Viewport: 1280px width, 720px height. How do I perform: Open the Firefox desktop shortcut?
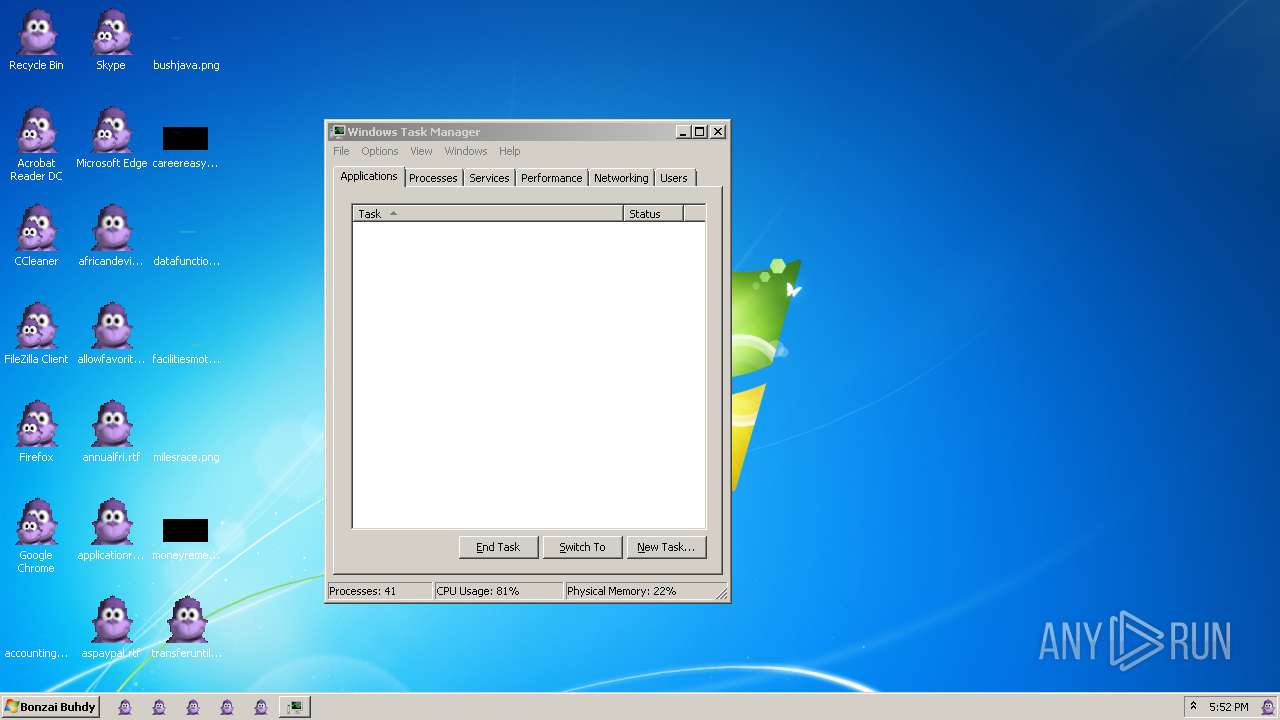click(x=36, y=432)
